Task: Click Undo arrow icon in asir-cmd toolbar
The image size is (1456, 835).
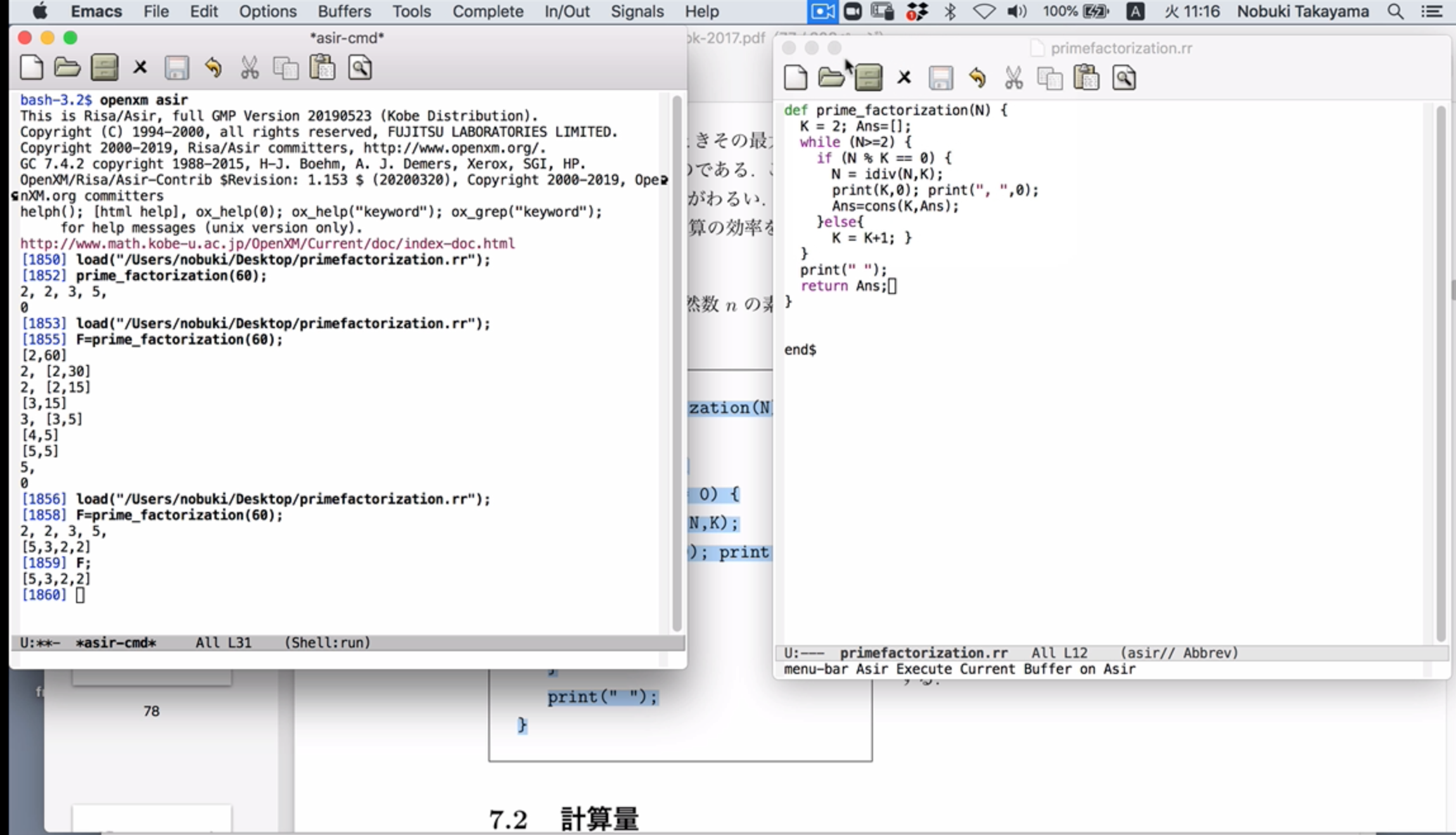Action: pyautogui.click(x=213, y=68)
